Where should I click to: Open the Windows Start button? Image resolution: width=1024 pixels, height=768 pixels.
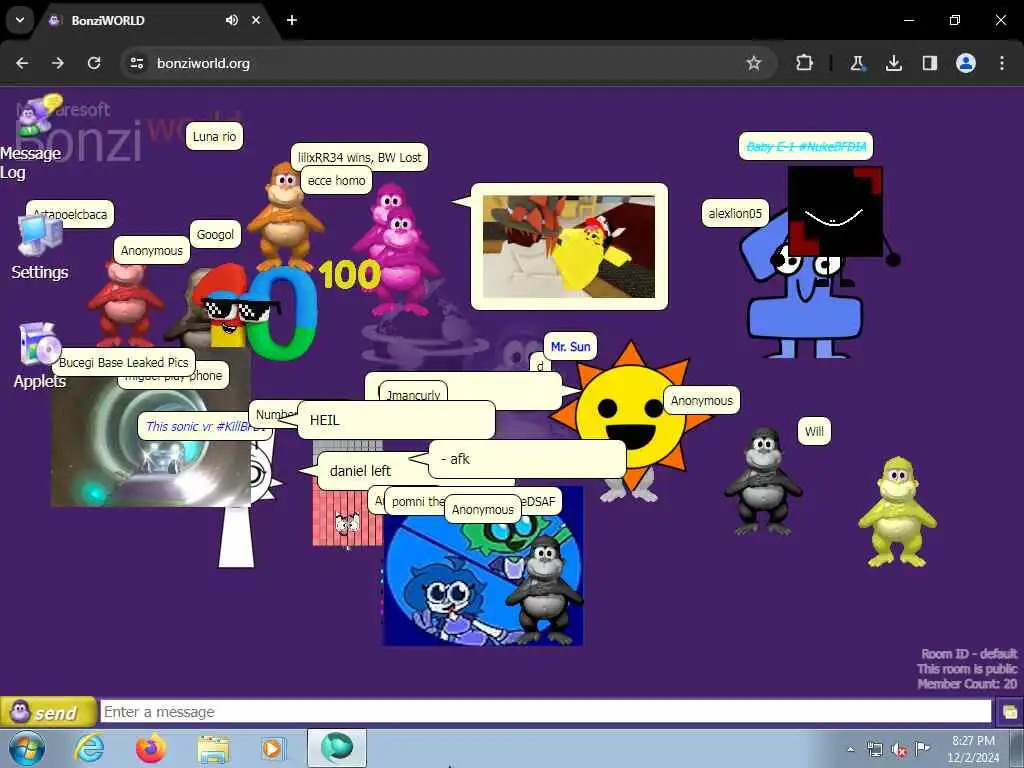[26, 749]
